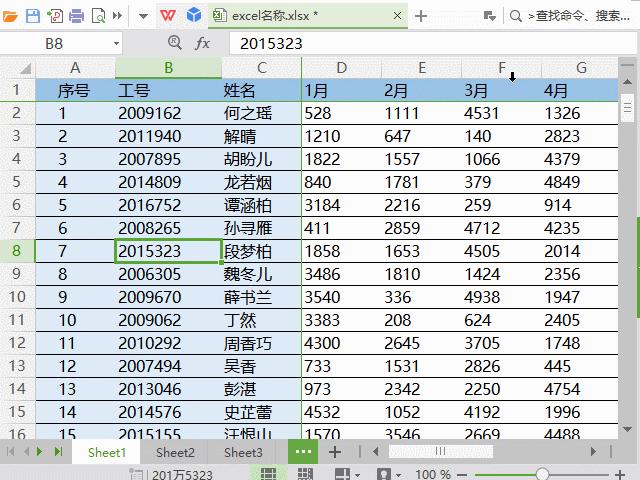This screenshot has width=640, height=480.
Task: Open Print Preview from the toolbar
Action: 98,16
